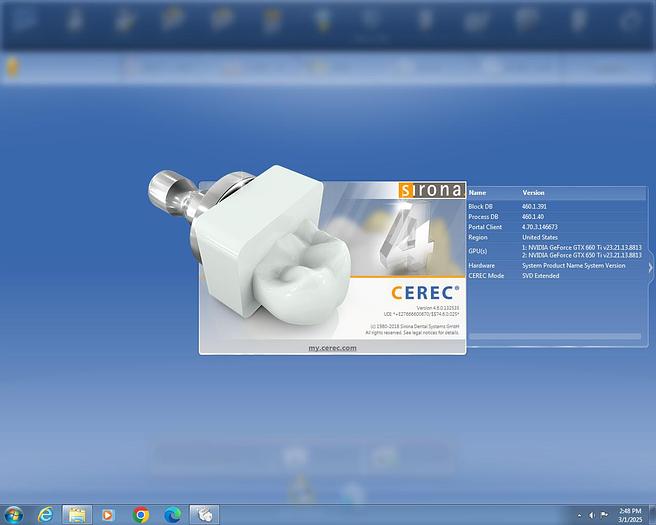The width and height of the screenshot is (656, 525).
Task: Click the CEREC product name on the splash
Action: pyautogui.click(x=425, y=293)
